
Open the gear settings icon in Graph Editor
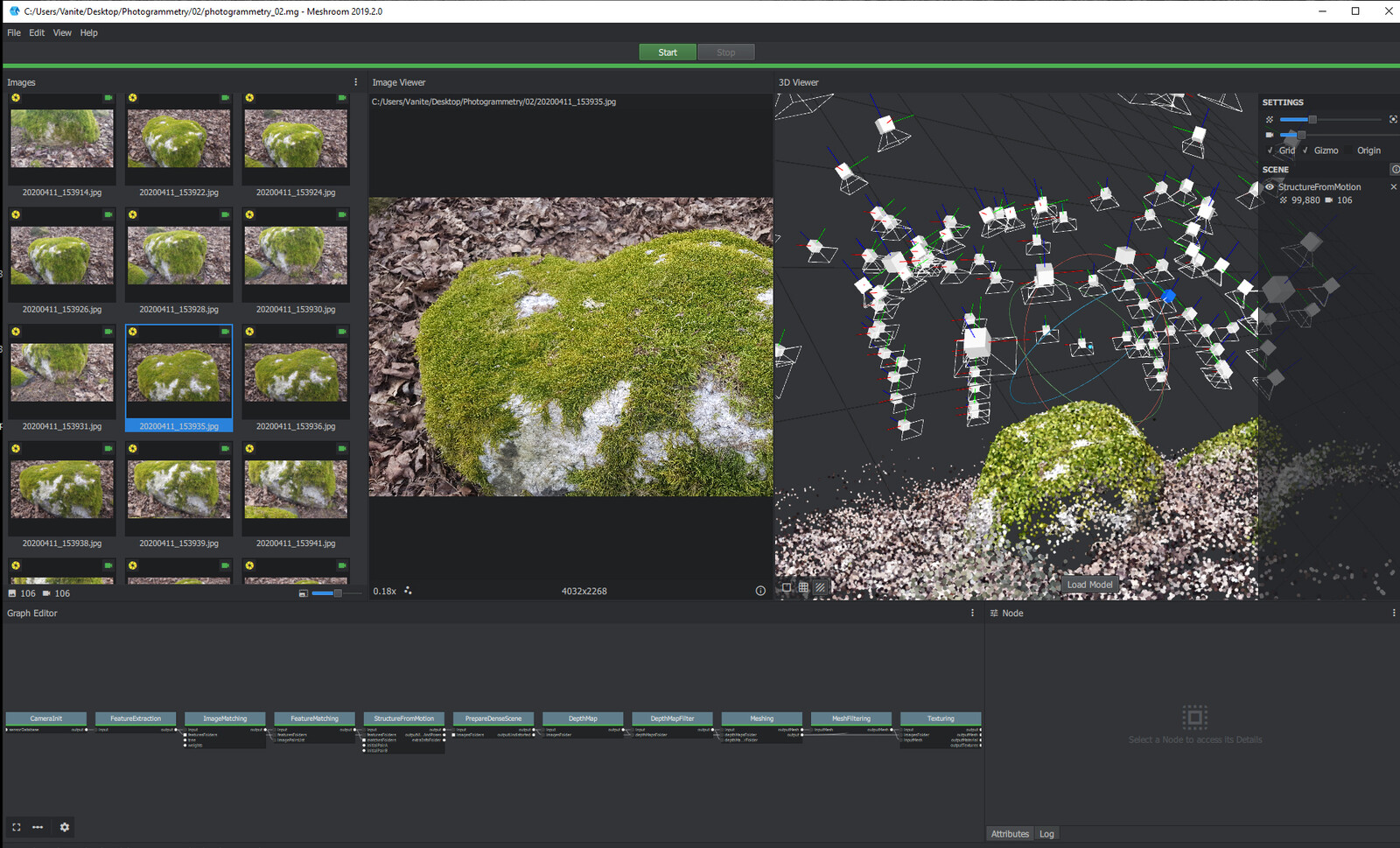pyautogui.click(x=64, y=827)
